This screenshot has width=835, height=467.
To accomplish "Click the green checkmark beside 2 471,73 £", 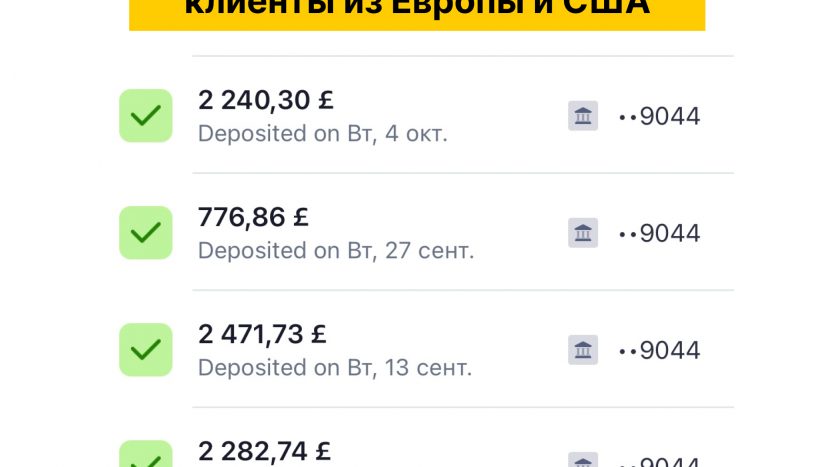I will click(x=146, y=350).
